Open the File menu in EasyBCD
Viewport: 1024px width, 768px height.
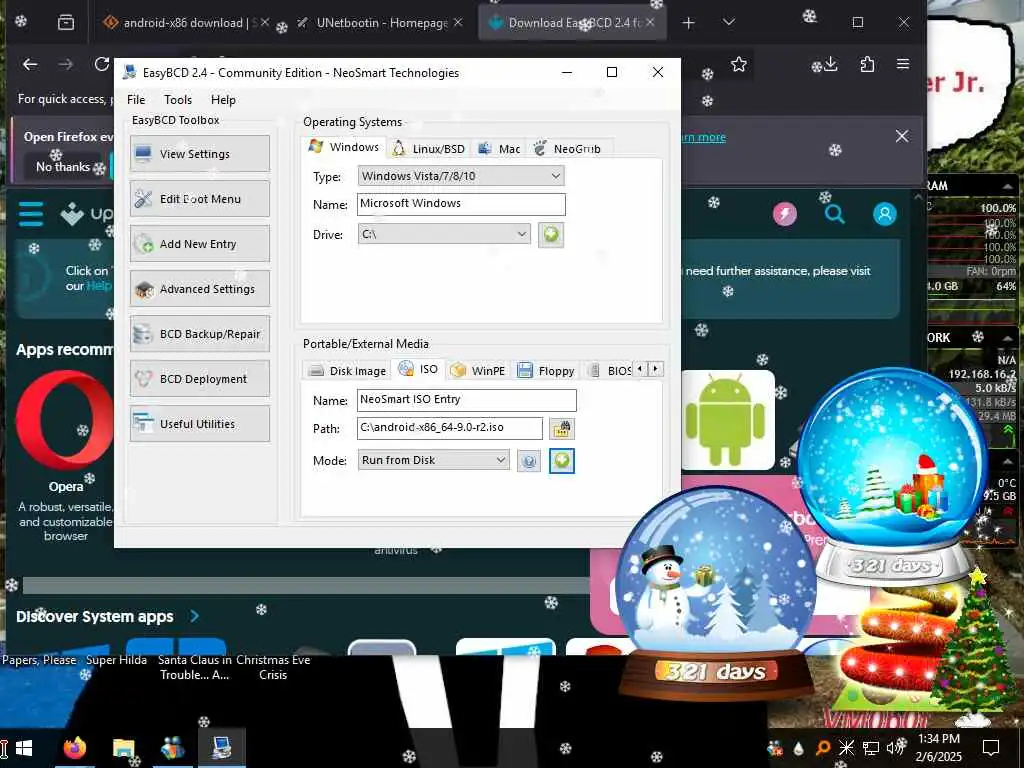pos(136,100)
